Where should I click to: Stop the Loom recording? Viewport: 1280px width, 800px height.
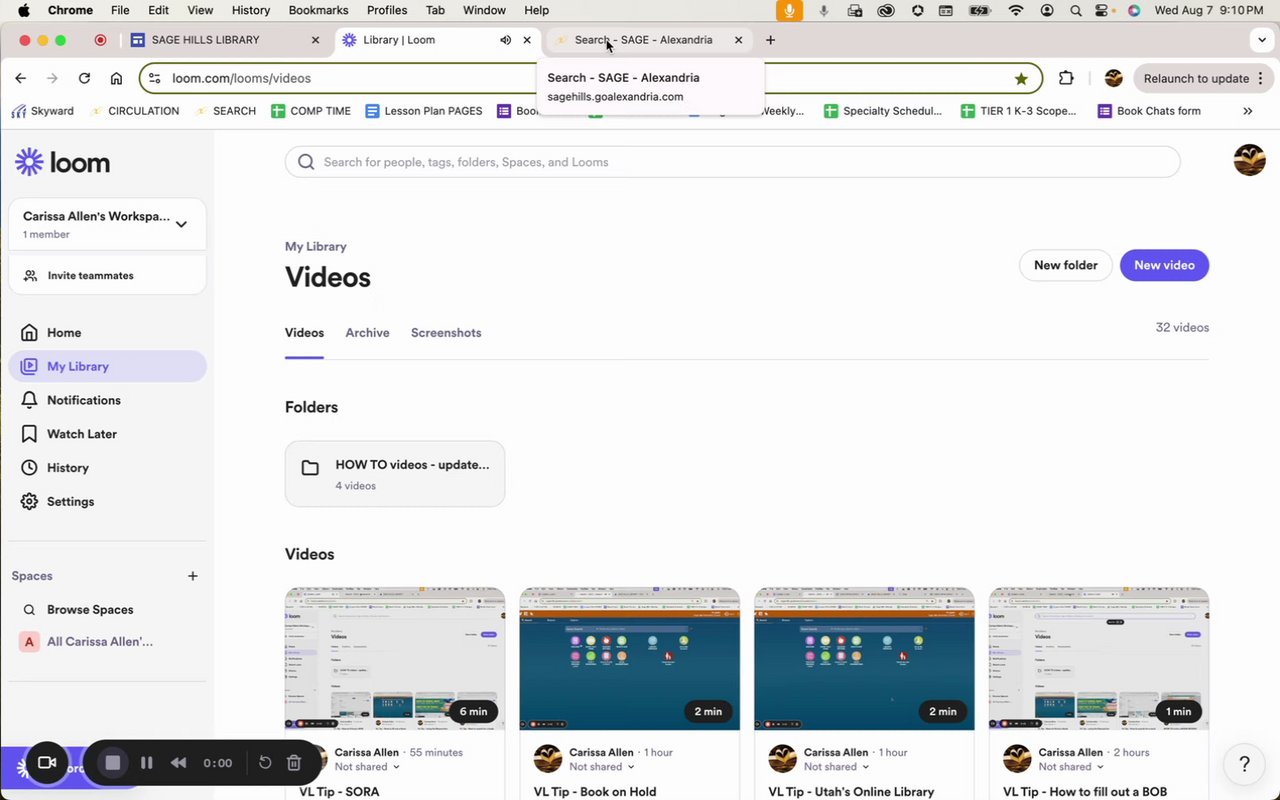coord(113,763)
